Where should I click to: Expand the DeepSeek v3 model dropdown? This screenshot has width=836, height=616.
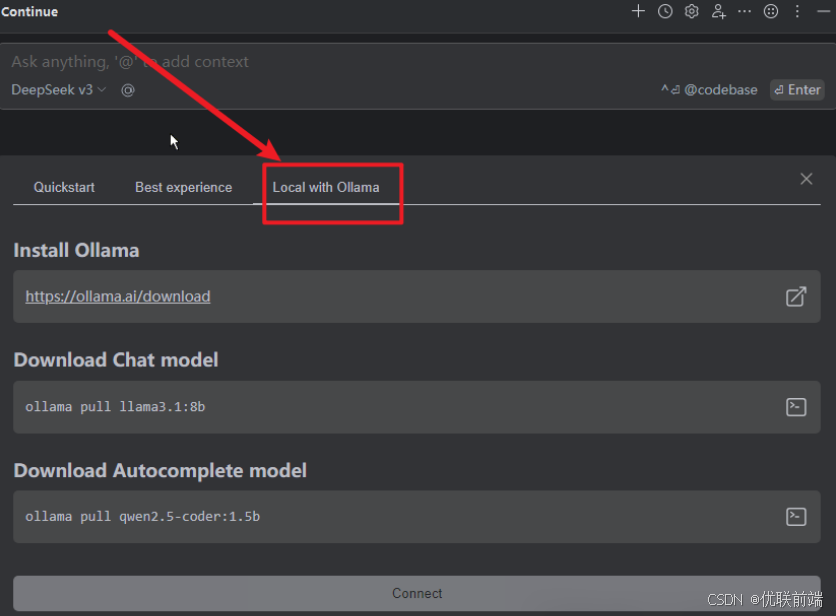point(59,90)
